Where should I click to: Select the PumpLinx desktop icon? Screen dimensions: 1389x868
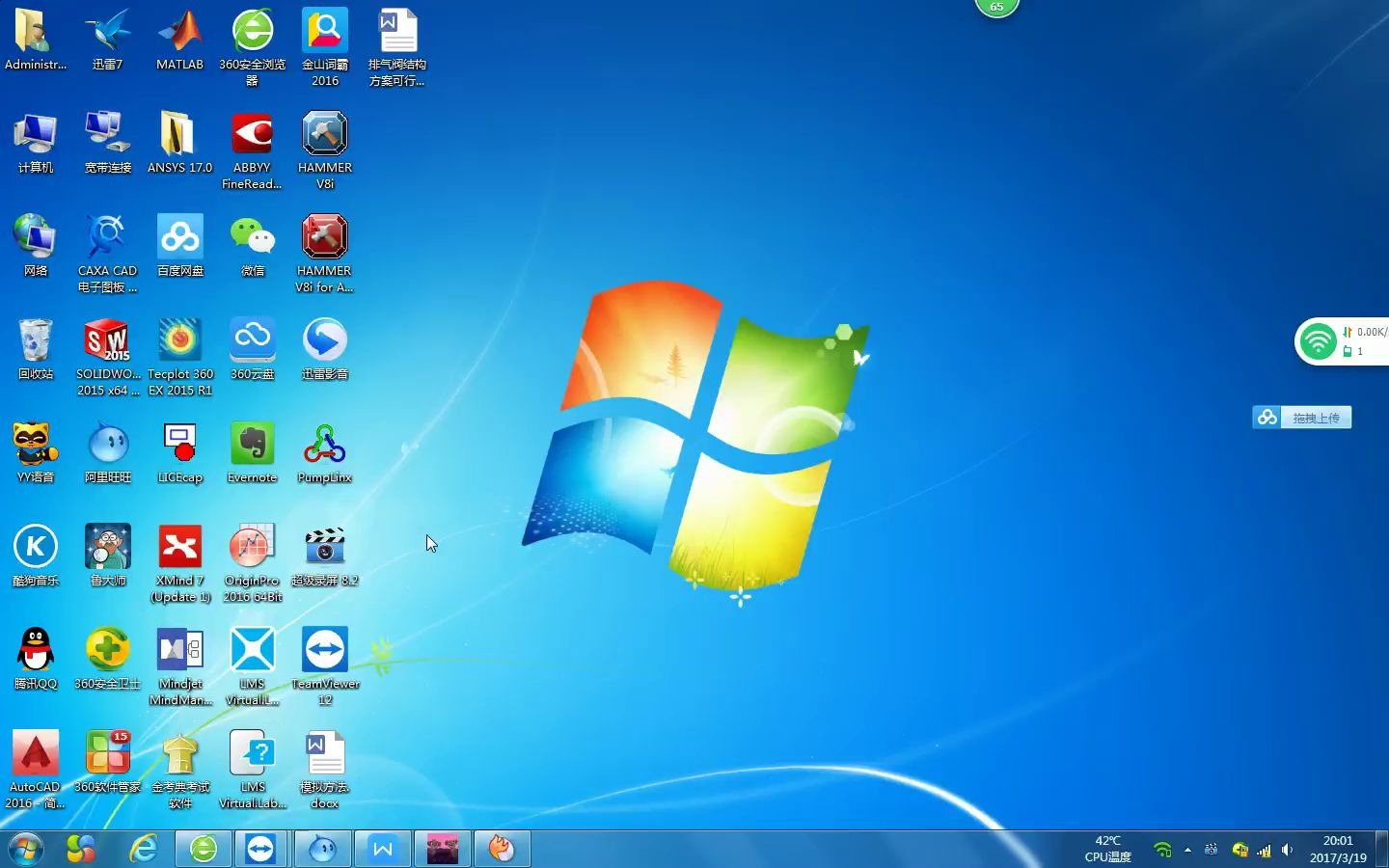pos(325,452)
